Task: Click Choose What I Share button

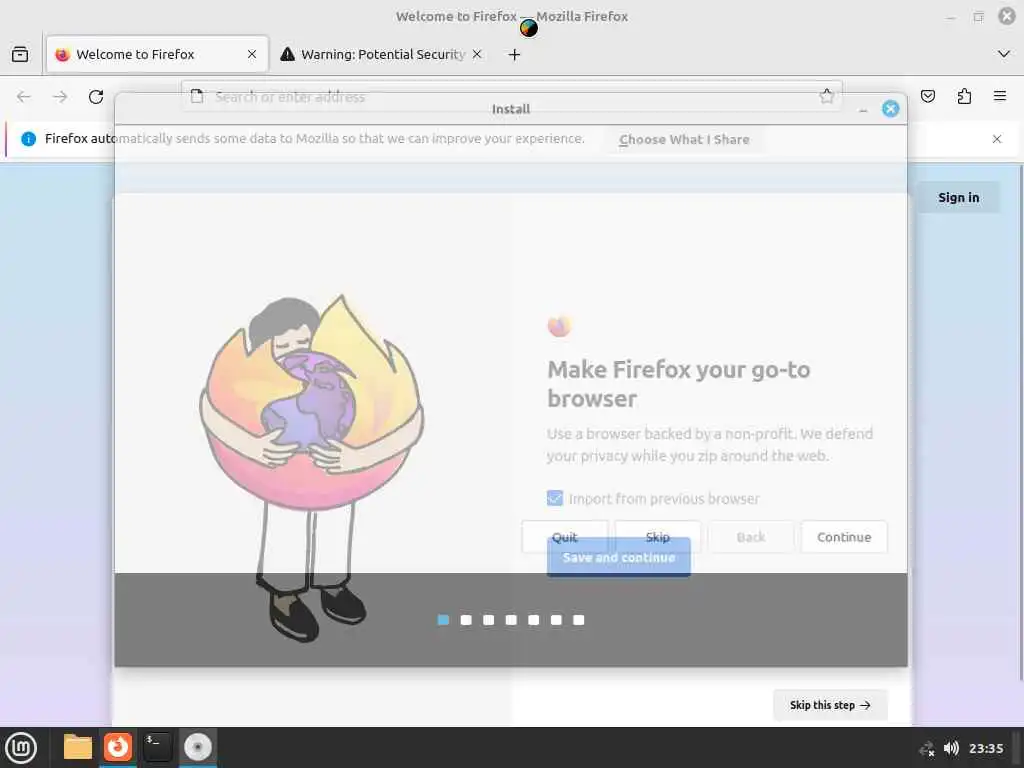Action: pos(684,139)
